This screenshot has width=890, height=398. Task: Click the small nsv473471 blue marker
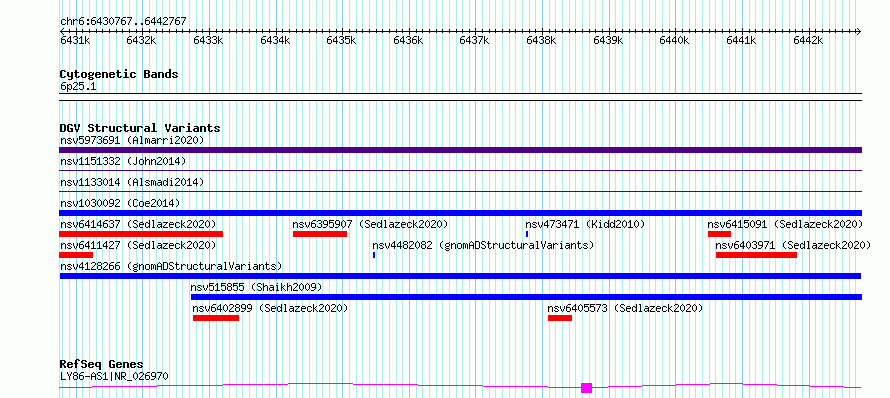527,234
